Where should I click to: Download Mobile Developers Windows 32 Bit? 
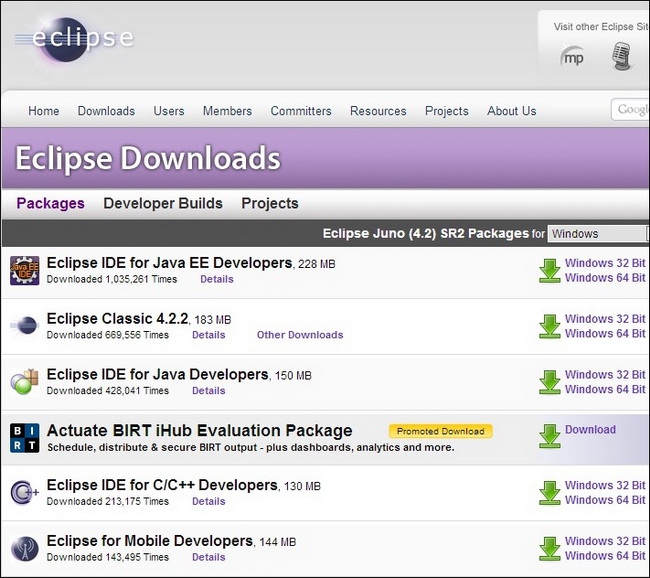pyautogui.click(x=605, y=542)
